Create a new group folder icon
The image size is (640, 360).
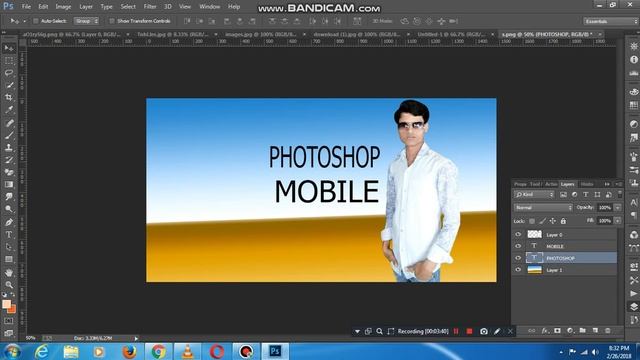(x=582, y=331)
